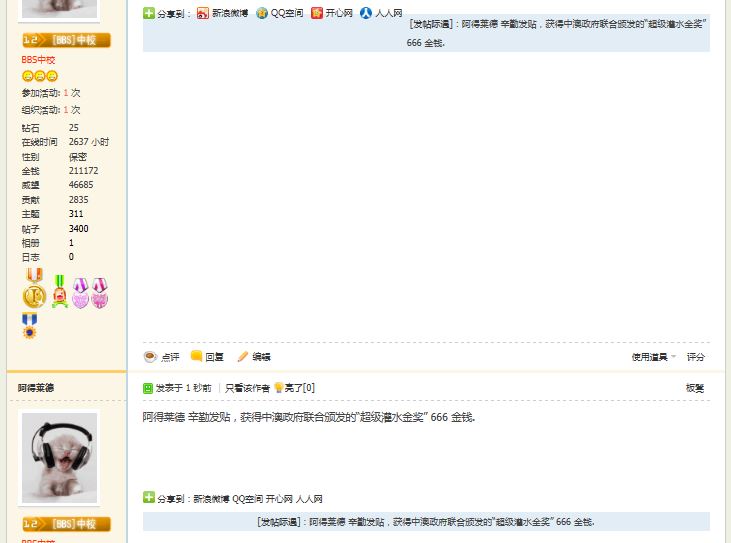Screen dimensions: 731x543
Task: Open the 使用道具 dropdown
Action: point(652,357)
